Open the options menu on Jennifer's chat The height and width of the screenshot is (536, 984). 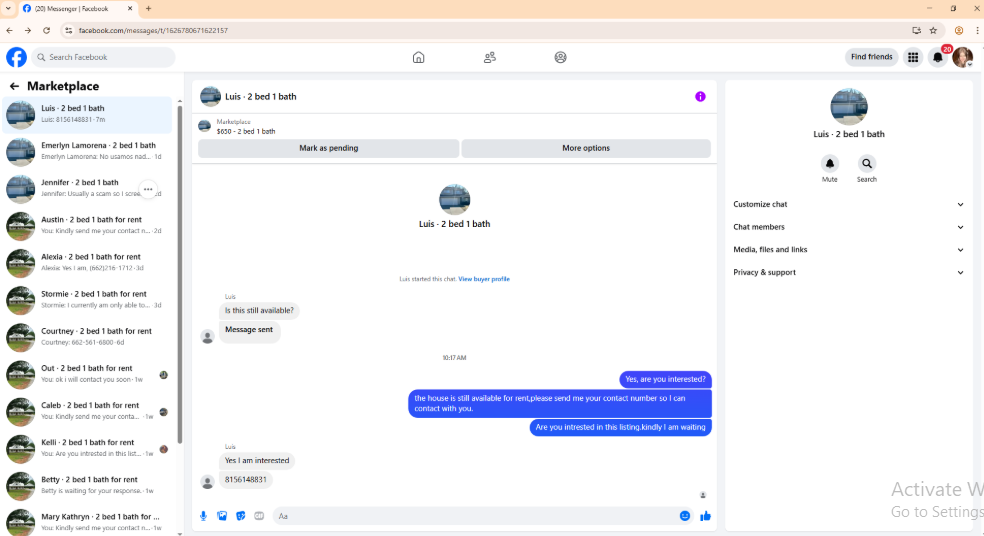tap(148, 189)
